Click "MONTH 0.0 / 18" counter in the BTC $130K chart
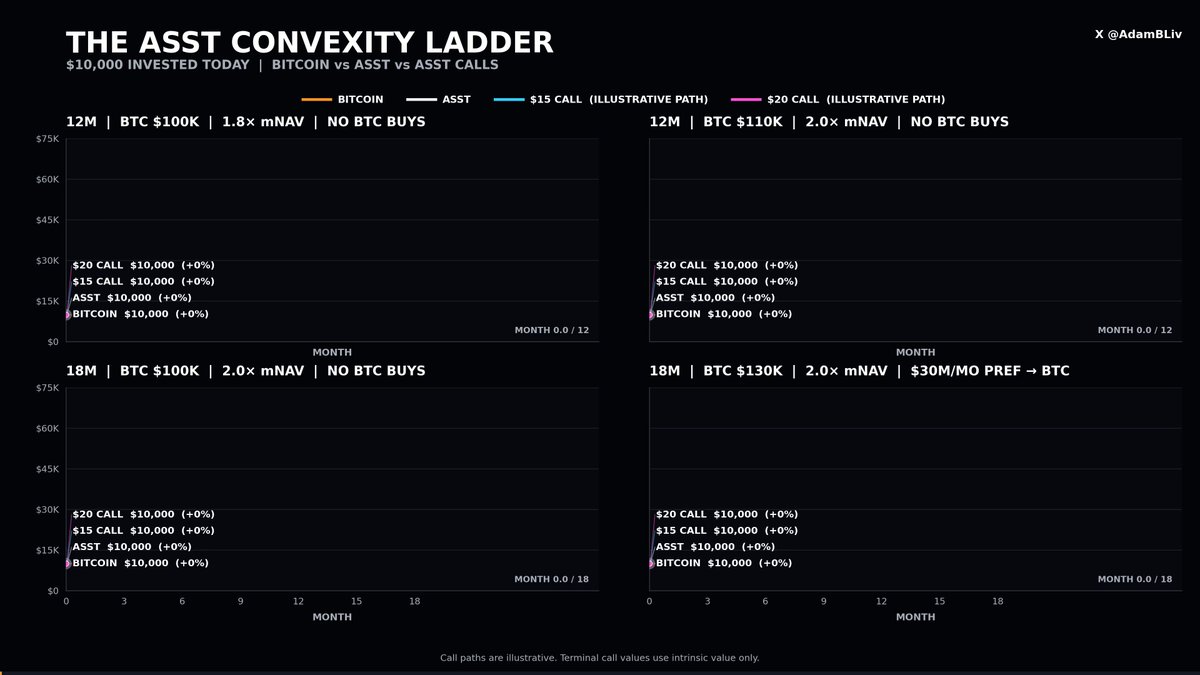The width and height of the screenshot is (1200, 675). click(x=1135, y=579)
